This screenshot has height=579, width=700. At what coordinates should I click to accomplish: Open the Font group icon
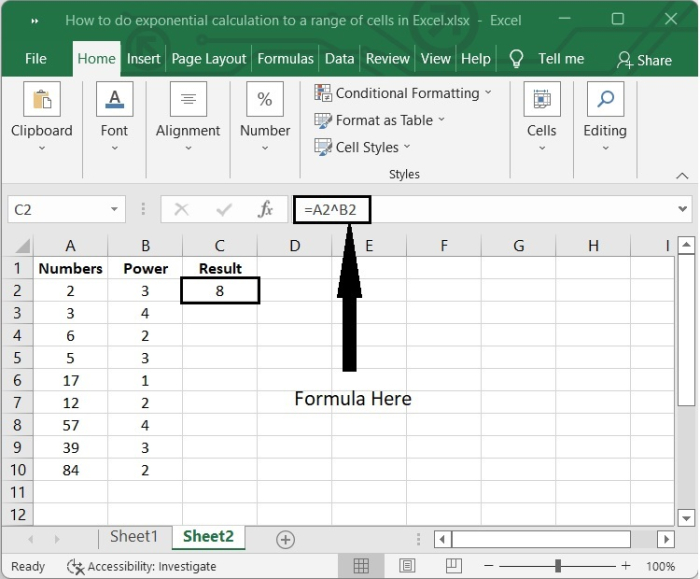(114, 100)
